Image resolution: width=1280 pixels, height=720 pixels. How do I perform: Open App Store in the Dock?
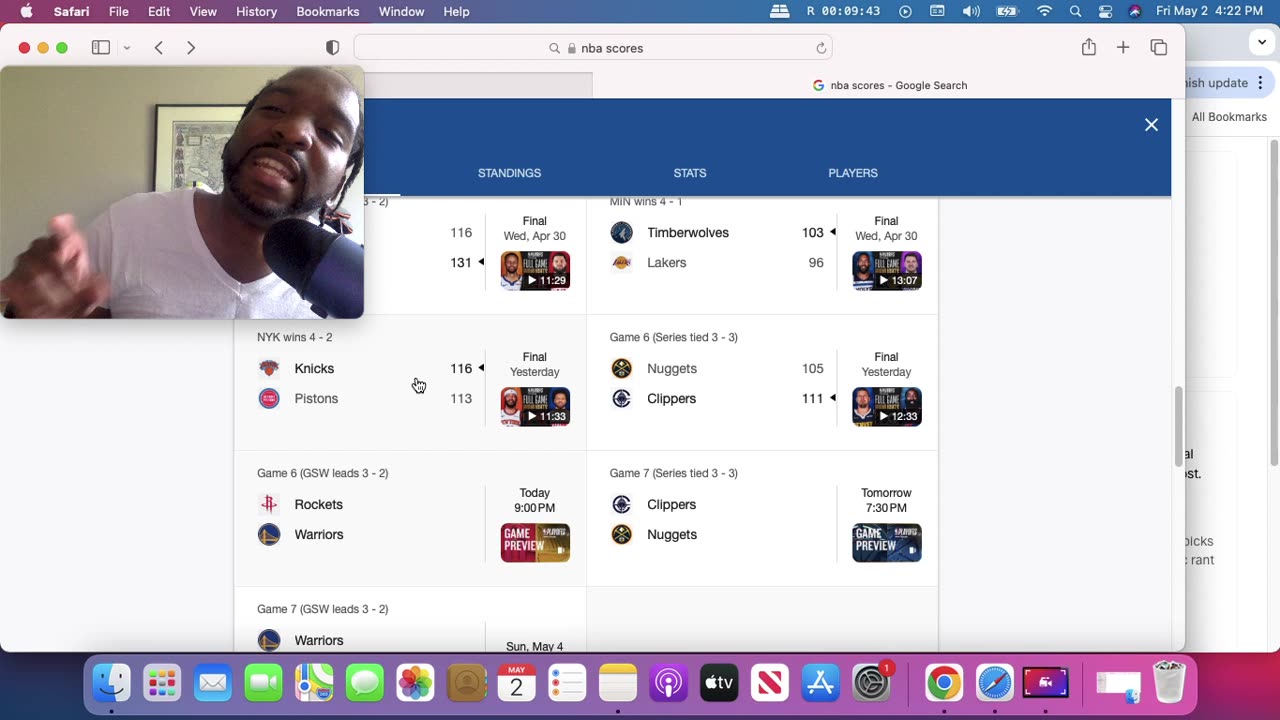point(821,683)
